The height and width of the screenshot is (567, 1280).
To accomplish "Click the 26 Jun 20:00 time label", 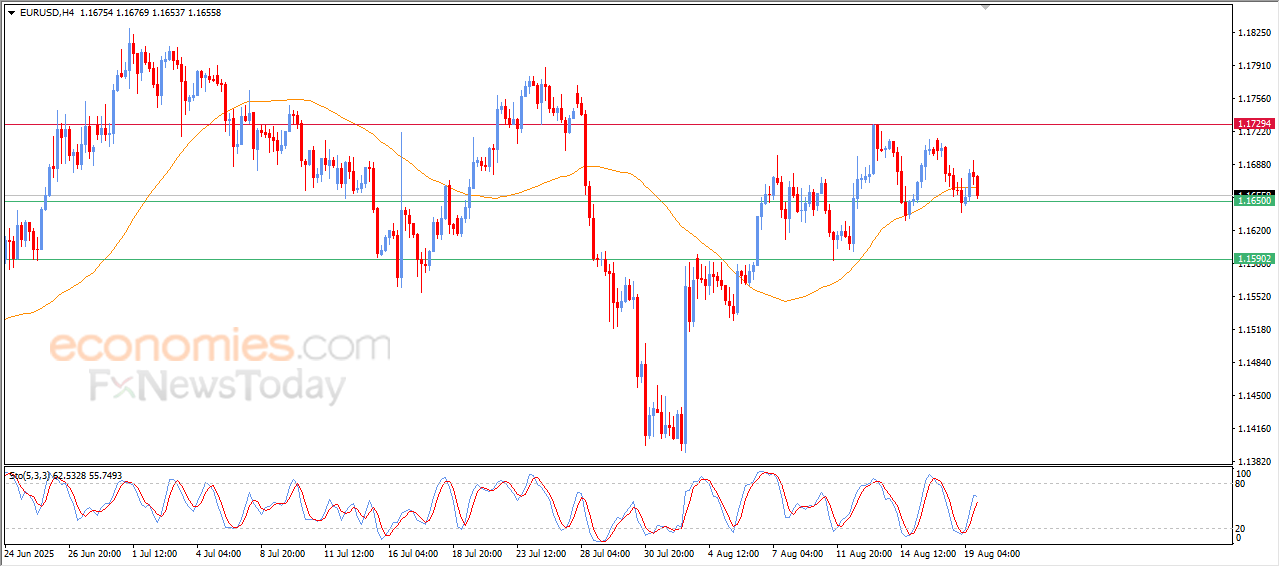I will pos(94,553).
